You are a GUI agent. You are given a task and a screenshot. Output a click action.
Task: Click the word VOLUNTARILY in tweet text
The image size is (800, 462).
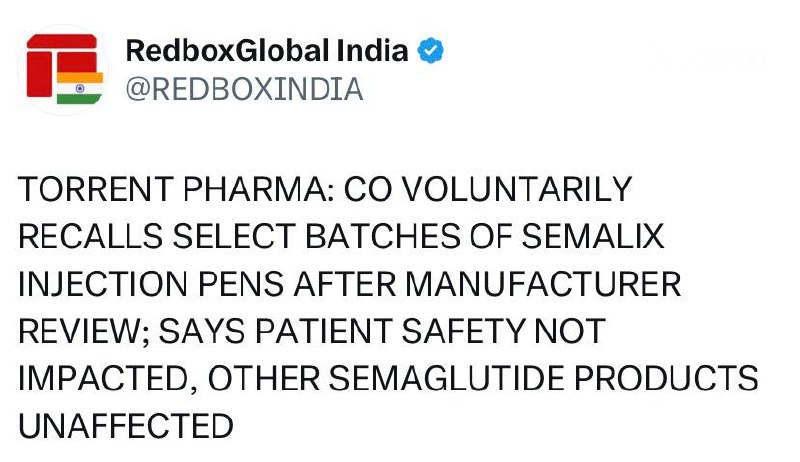point(518,189)
